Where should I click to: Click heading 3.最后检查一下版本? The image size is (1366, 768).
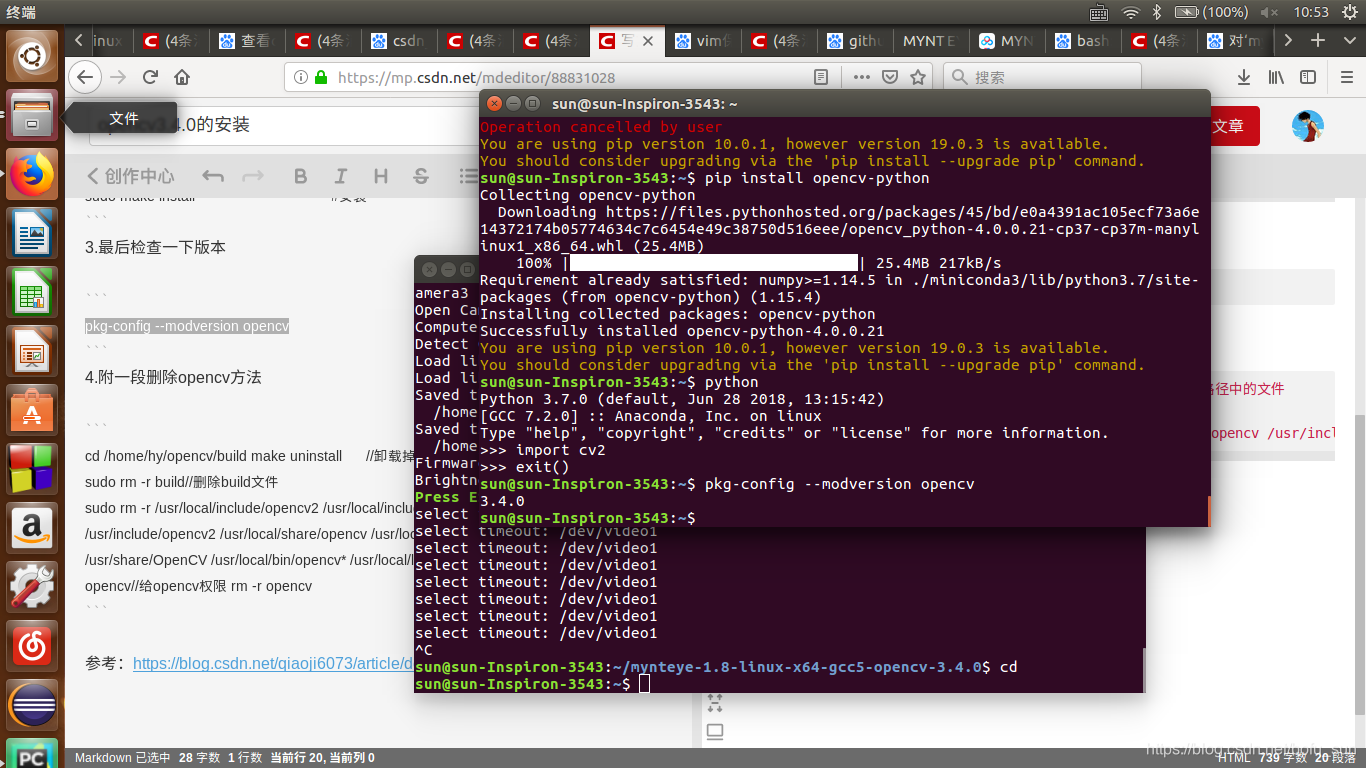(155, 247)
